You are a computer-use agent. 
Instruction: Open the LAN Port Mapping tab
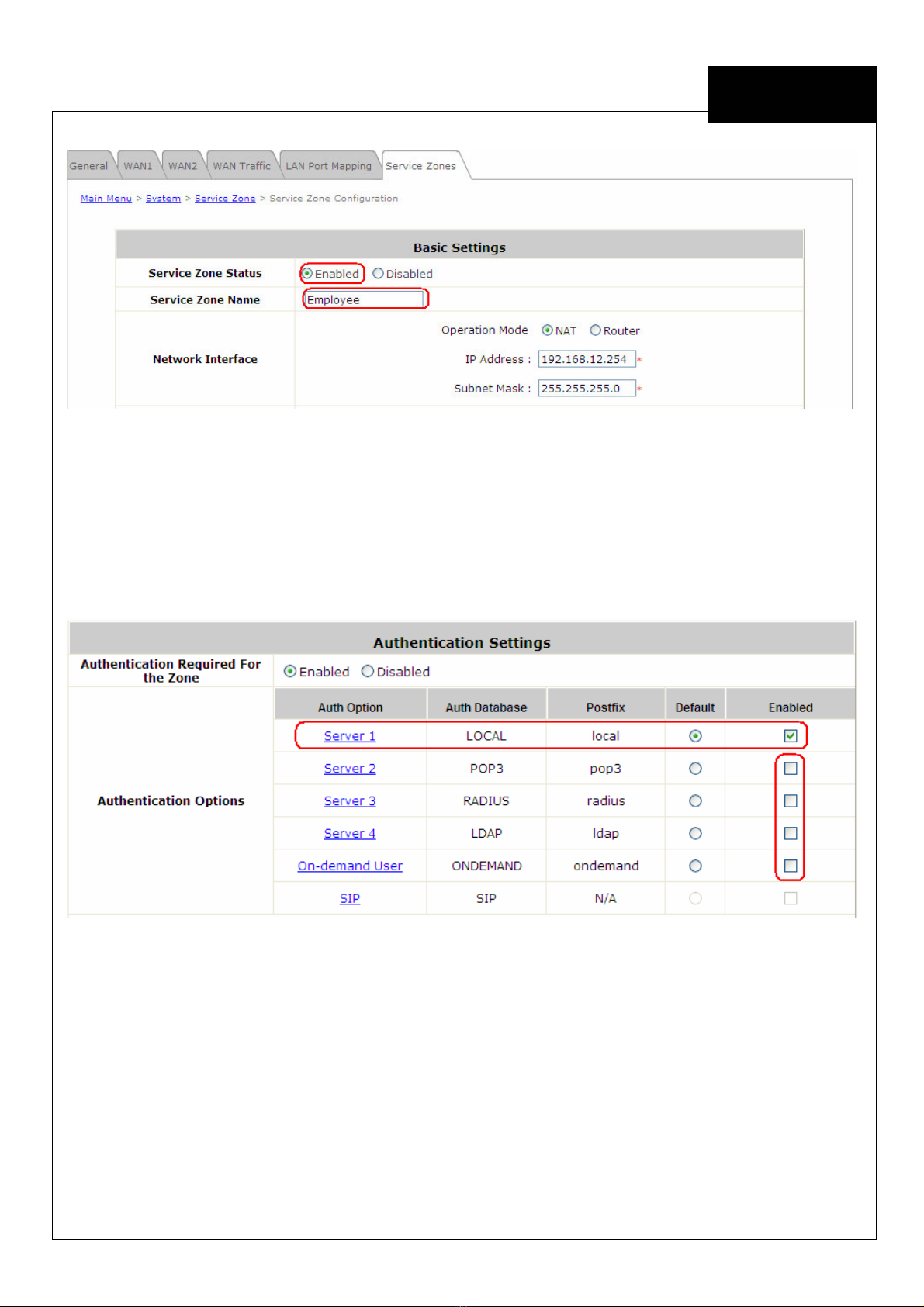point(329,166)
